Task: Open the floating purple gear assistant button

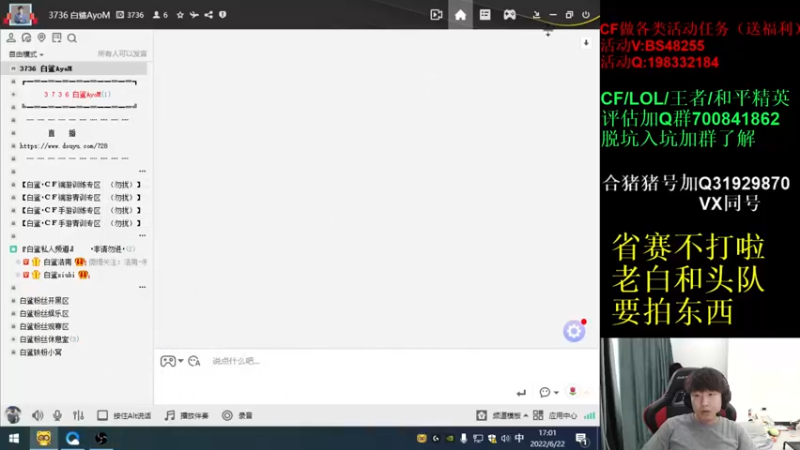Action: click(x=574, y=332)
